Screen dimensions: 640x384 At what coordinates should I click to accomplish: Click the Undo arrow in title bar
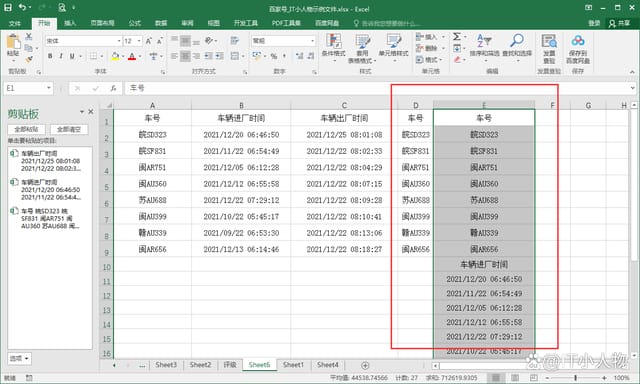(x=22, y=7)
